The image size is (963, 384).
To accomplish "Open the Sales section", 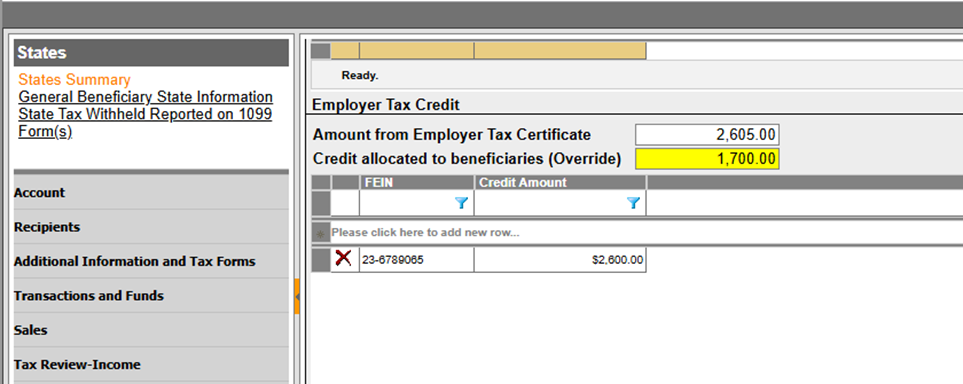I will click(151, 331).
